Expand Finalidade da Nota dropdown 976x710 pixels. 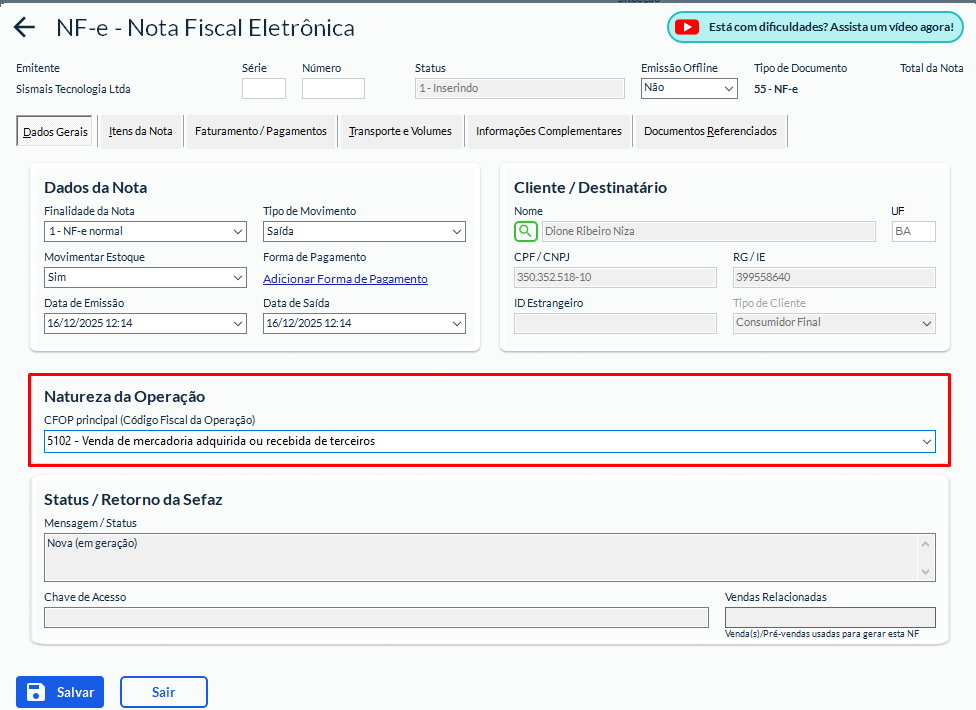coord(237,232)
